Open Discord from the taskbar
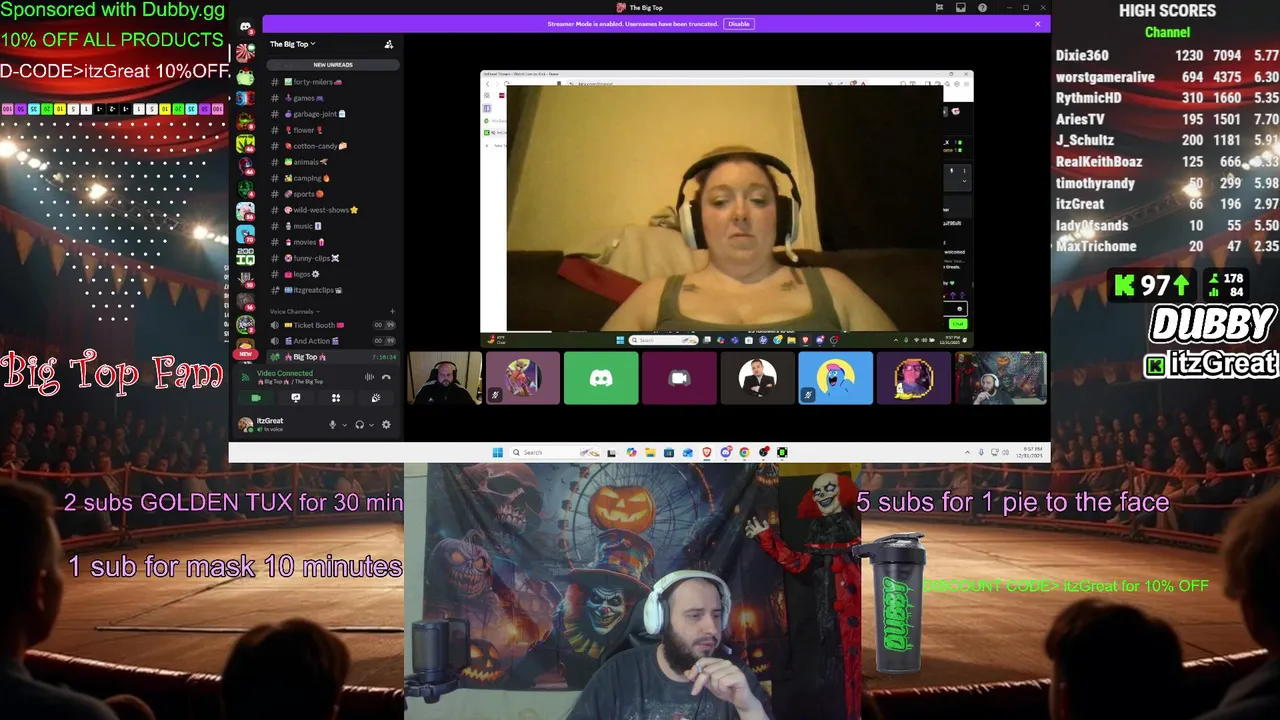The image size is (1280, 720). click(726, 452)
